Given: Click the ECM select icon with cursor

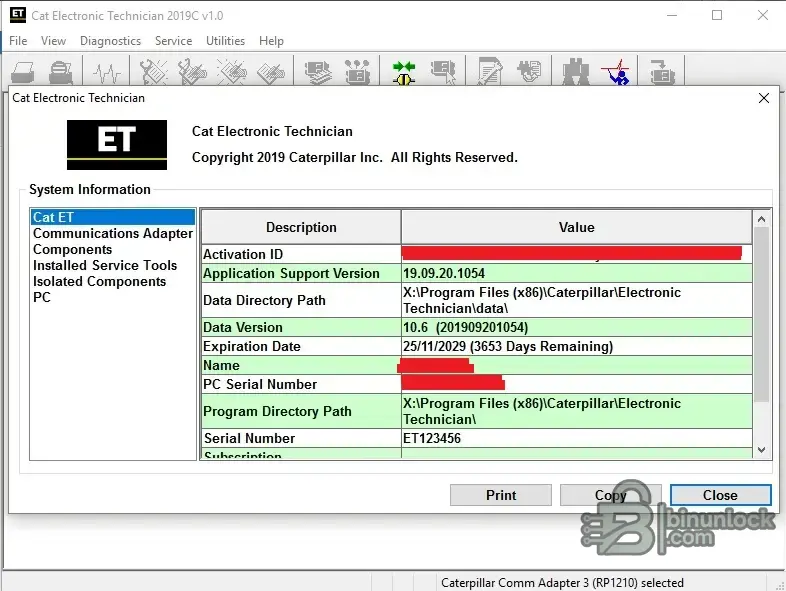Looking at the screenshot, I should pos(443,72).
